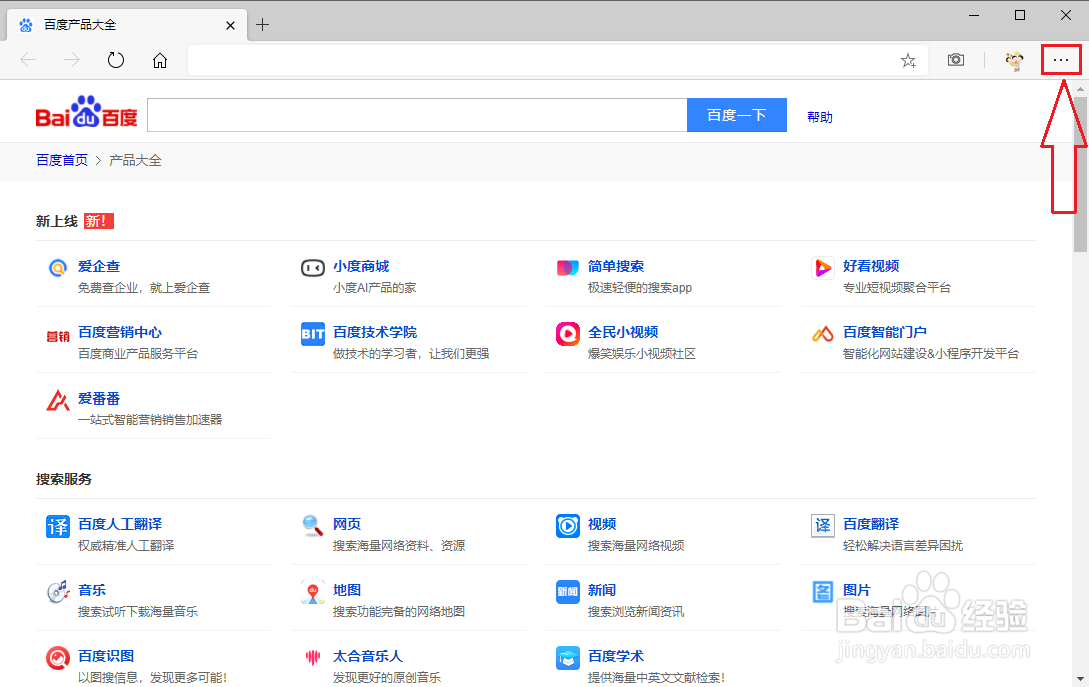
Task: Click the 爱番番 icon
Action: (58, 400)
